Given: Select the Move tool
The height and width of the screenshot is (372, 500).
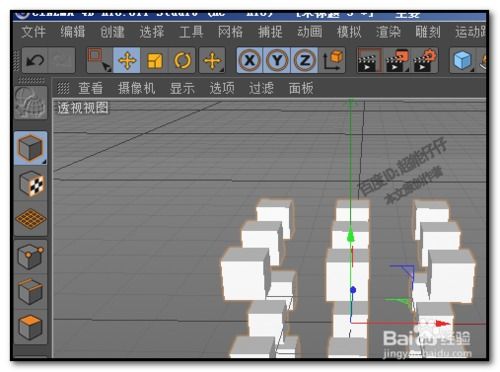Looking at the screenshot, I should [127, 60].
